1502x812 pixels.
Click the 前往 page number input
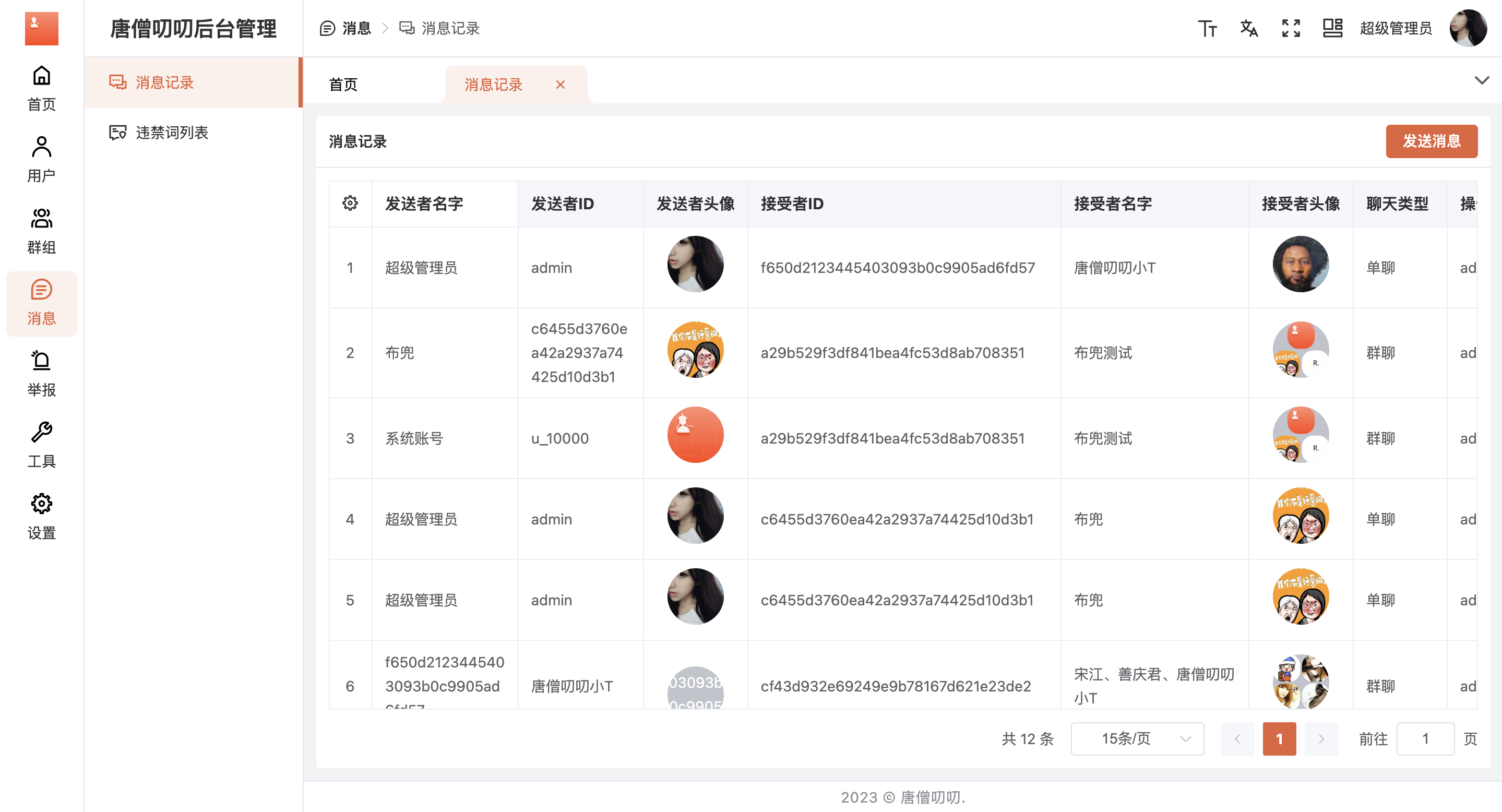[x=1425, y=738]
